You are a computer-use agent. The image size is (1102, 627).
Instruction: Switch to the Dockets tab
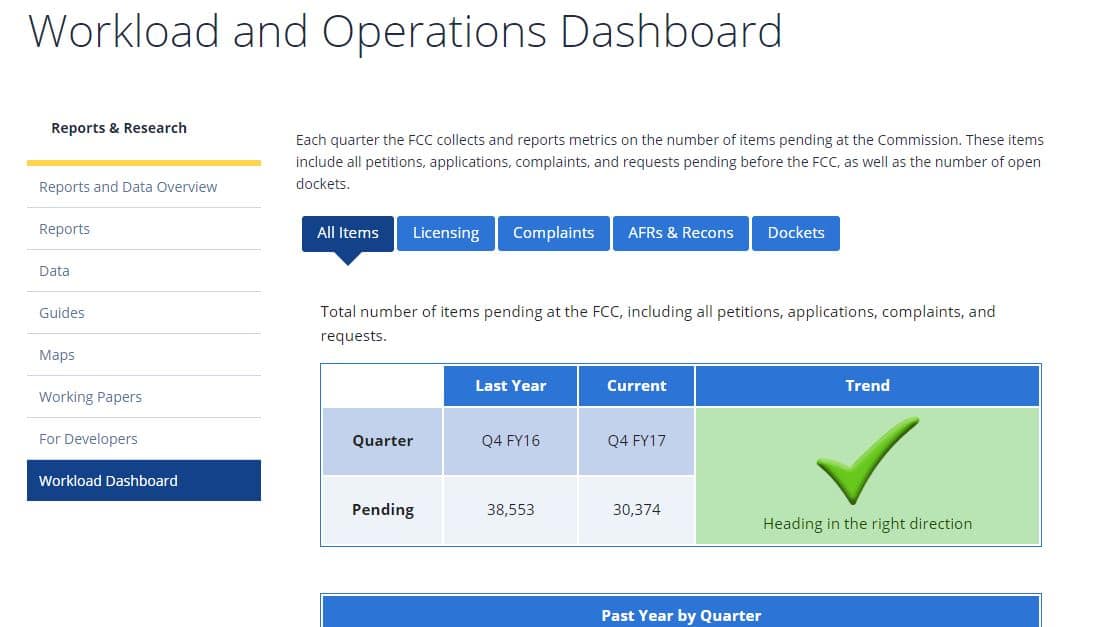[795, 233]
